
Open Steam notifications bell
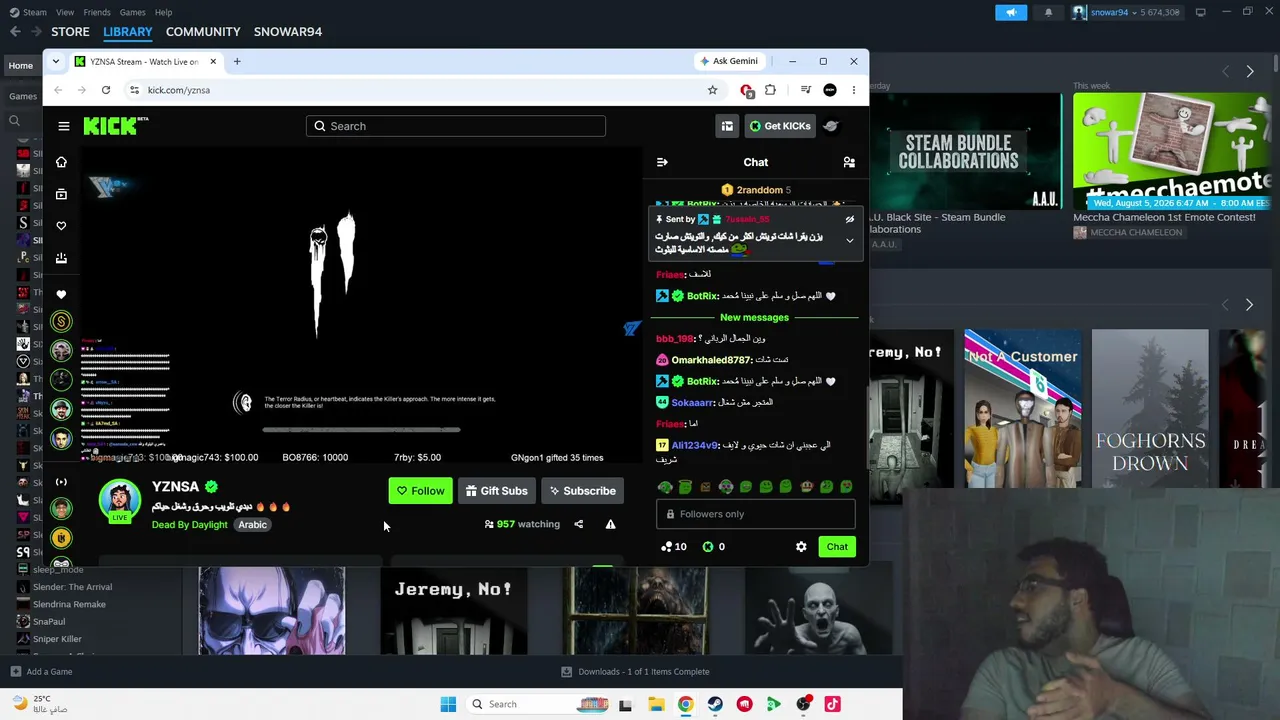[x=1048, y=12]
